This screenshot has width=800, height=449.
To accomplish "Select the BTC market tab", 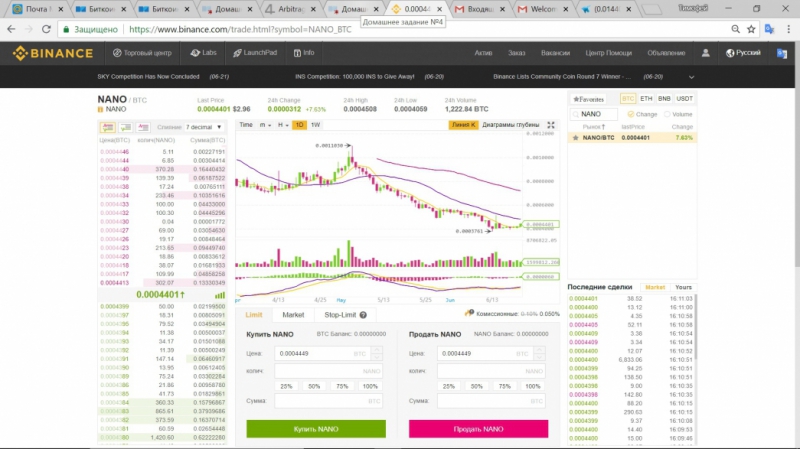I will point(628,98).
